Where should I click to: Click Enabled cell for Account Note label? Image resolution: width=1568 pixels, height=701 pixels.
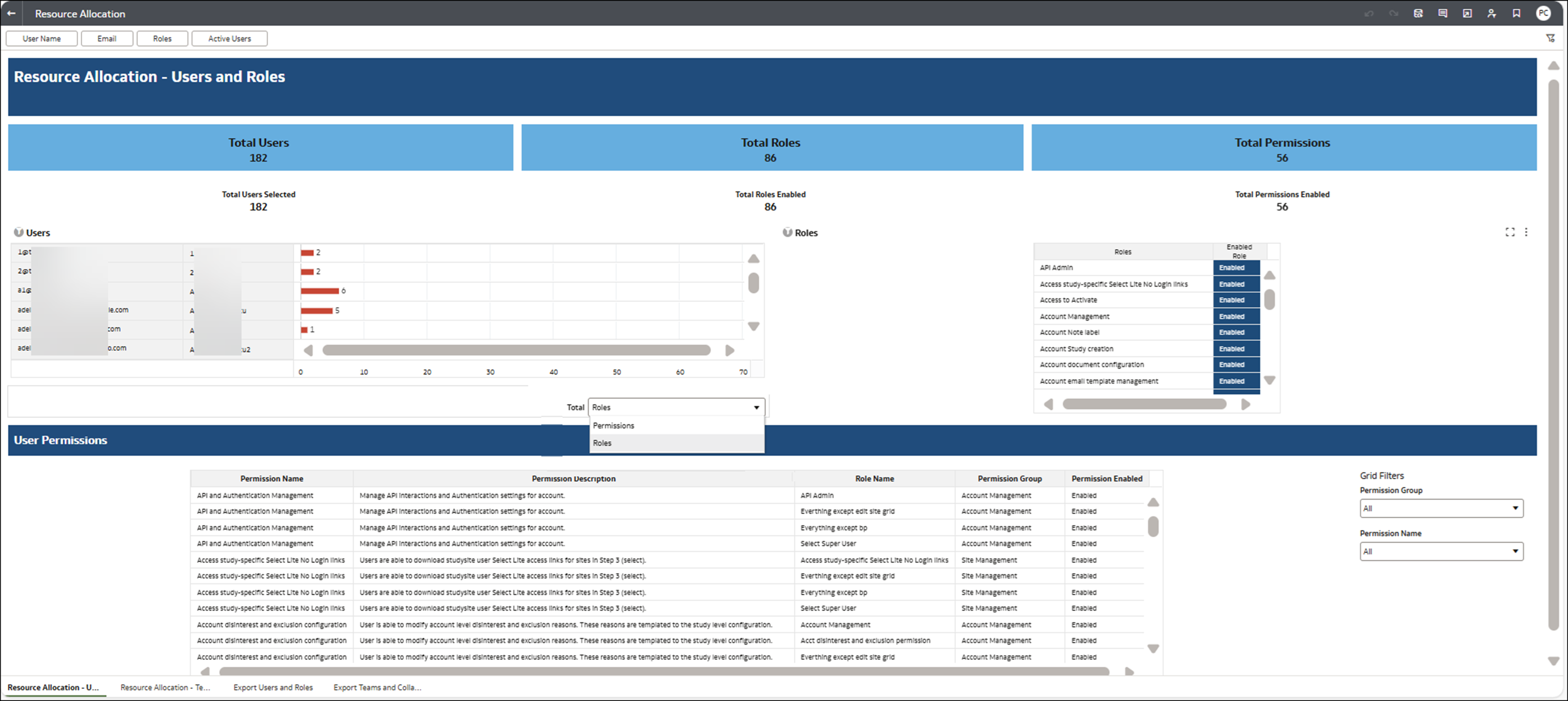(1236, 332)
